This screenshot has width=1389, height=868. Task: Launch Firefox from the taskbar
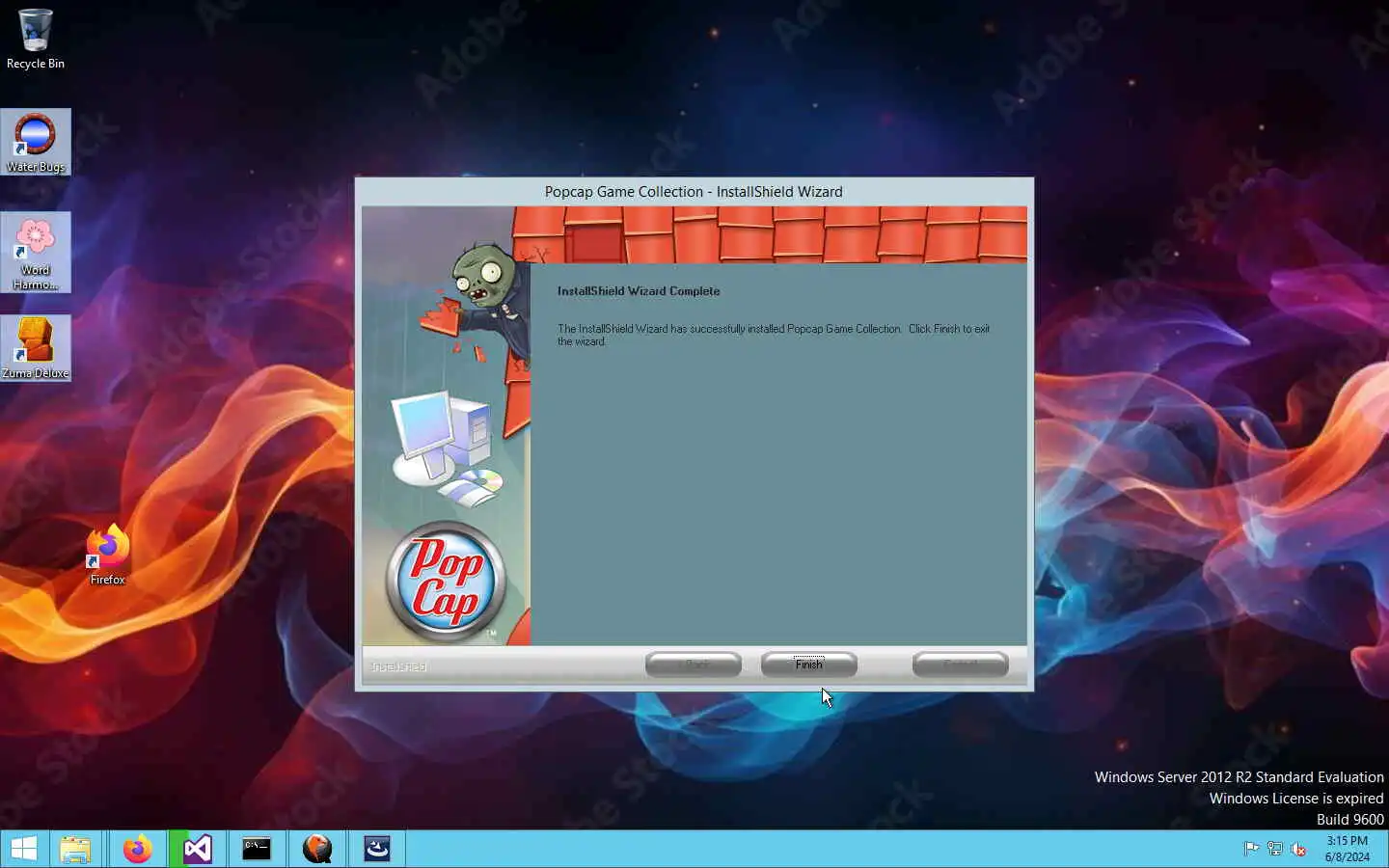(137, 849)
